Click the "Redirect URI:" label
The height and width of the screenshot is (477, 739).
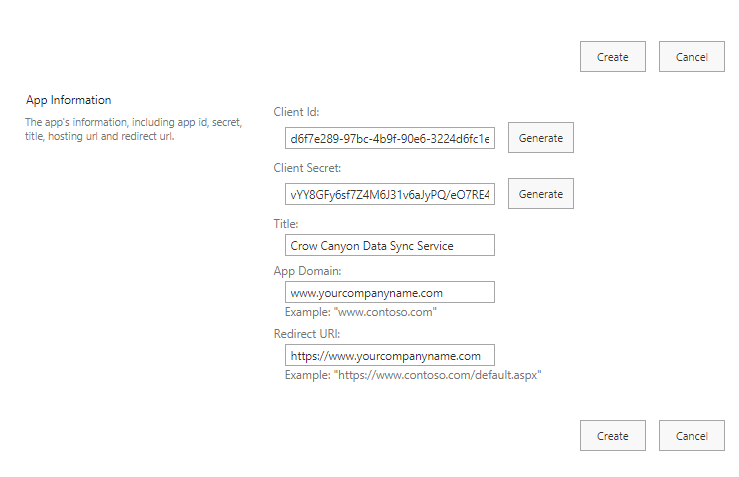(307, 333)
